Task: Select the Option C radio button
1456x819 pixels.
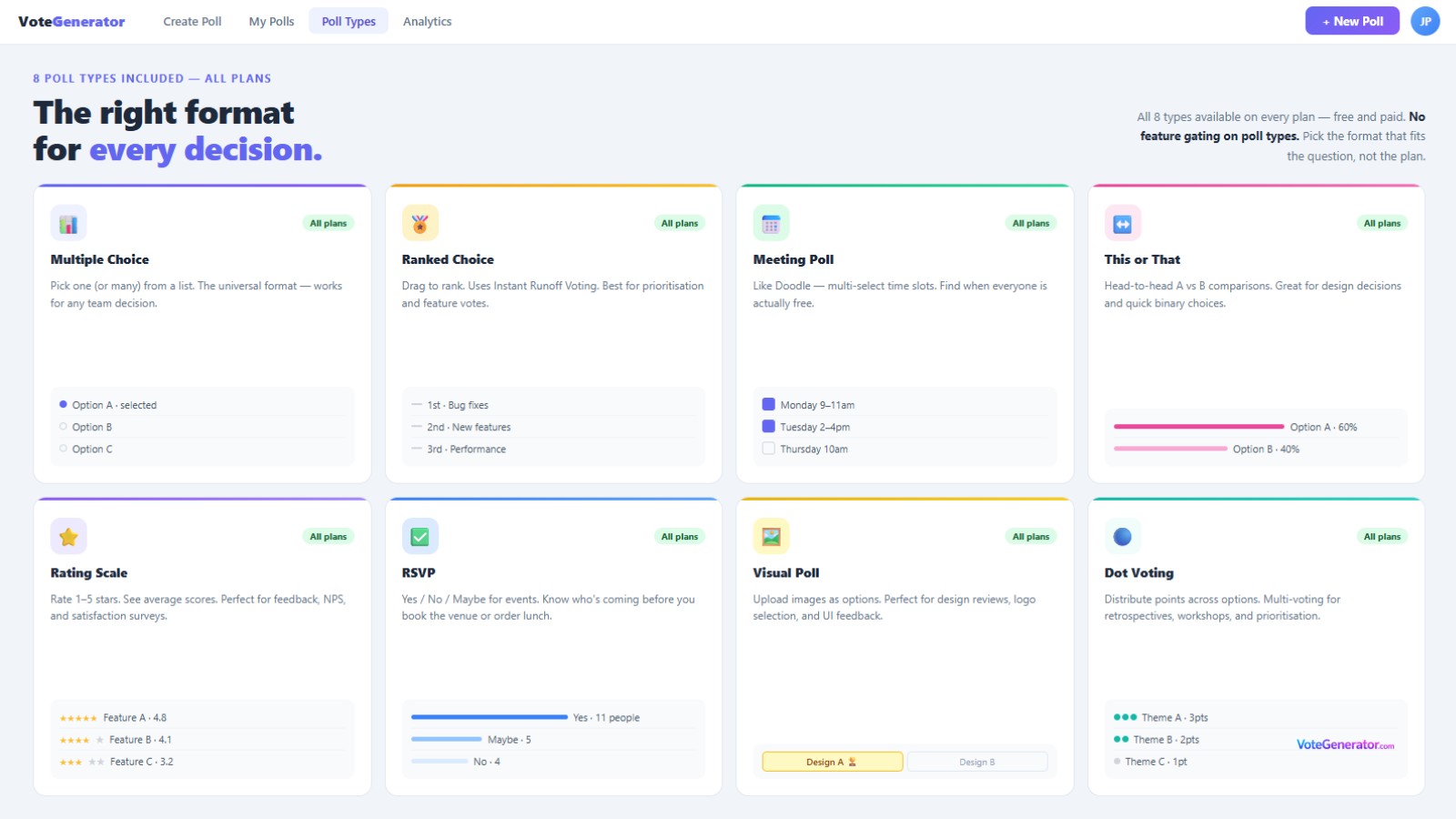Action: (63, 449)
